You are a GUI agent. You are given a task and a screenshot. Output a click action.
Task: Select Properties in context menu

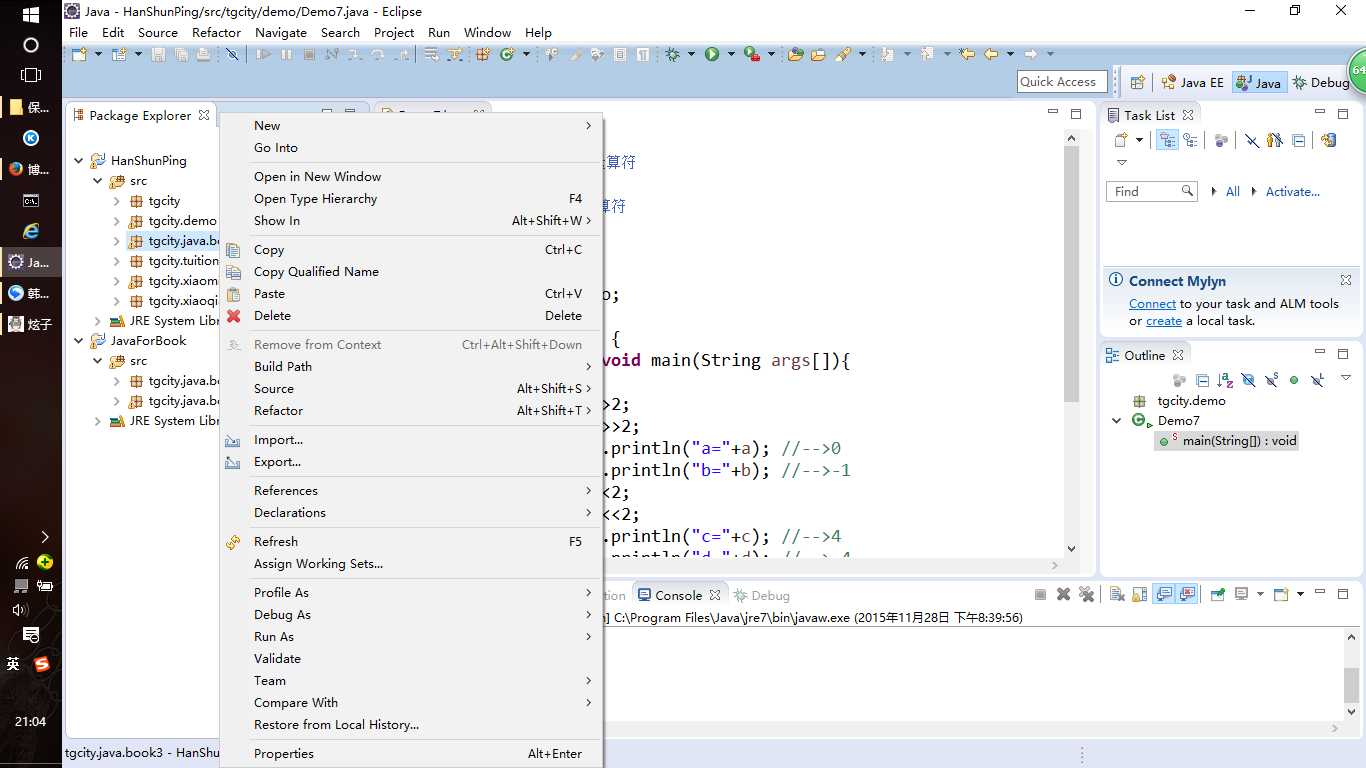(411, 754)
